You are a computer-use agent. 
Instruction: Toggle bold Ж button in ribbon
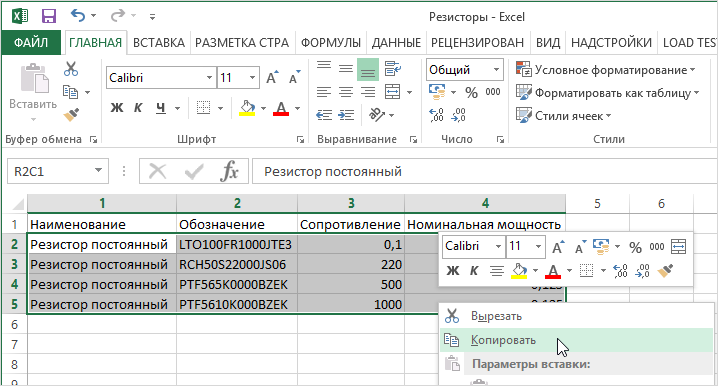[x=117, y=108]
